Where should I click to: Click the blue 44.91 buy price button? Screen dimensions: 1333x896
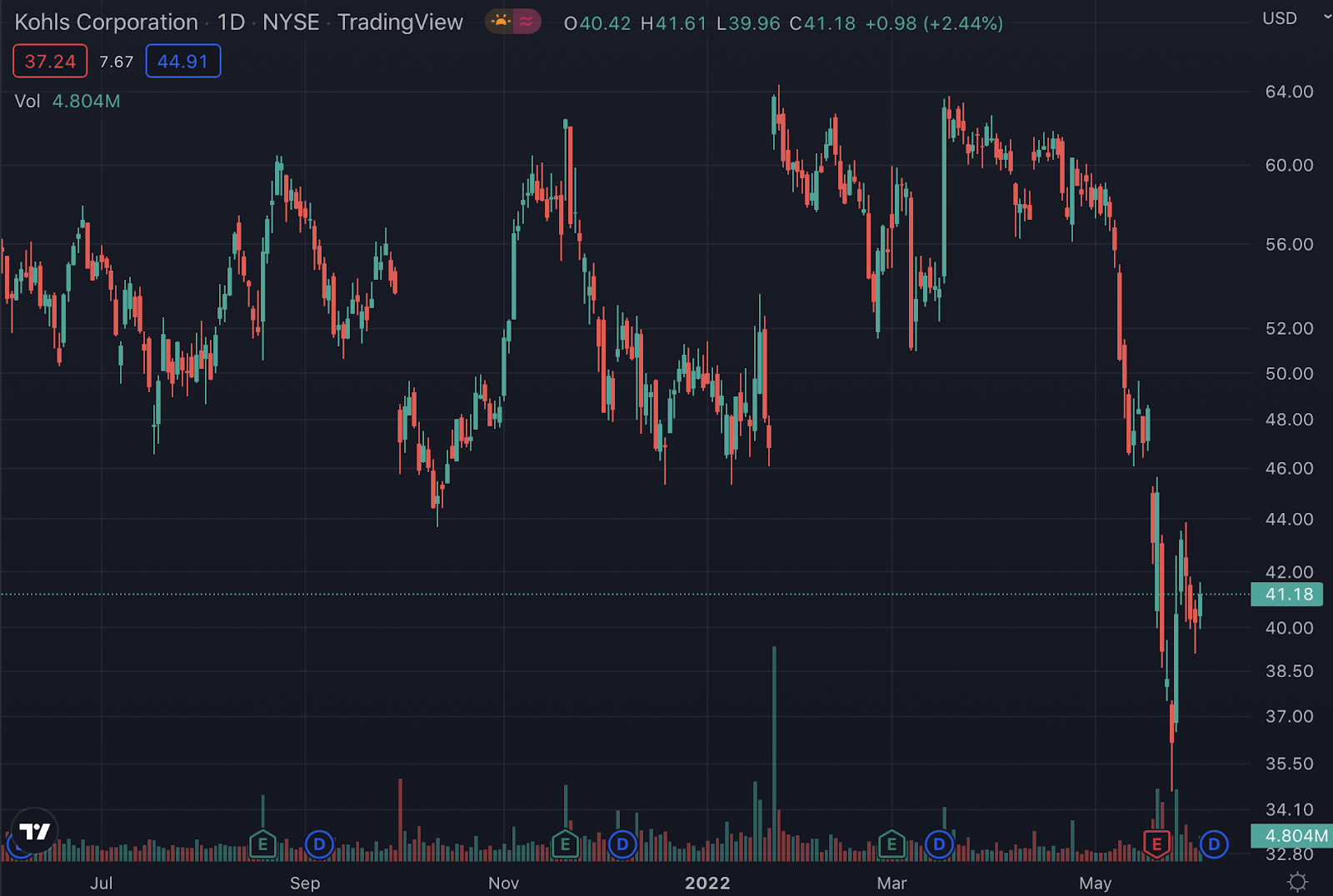point(183,62)
